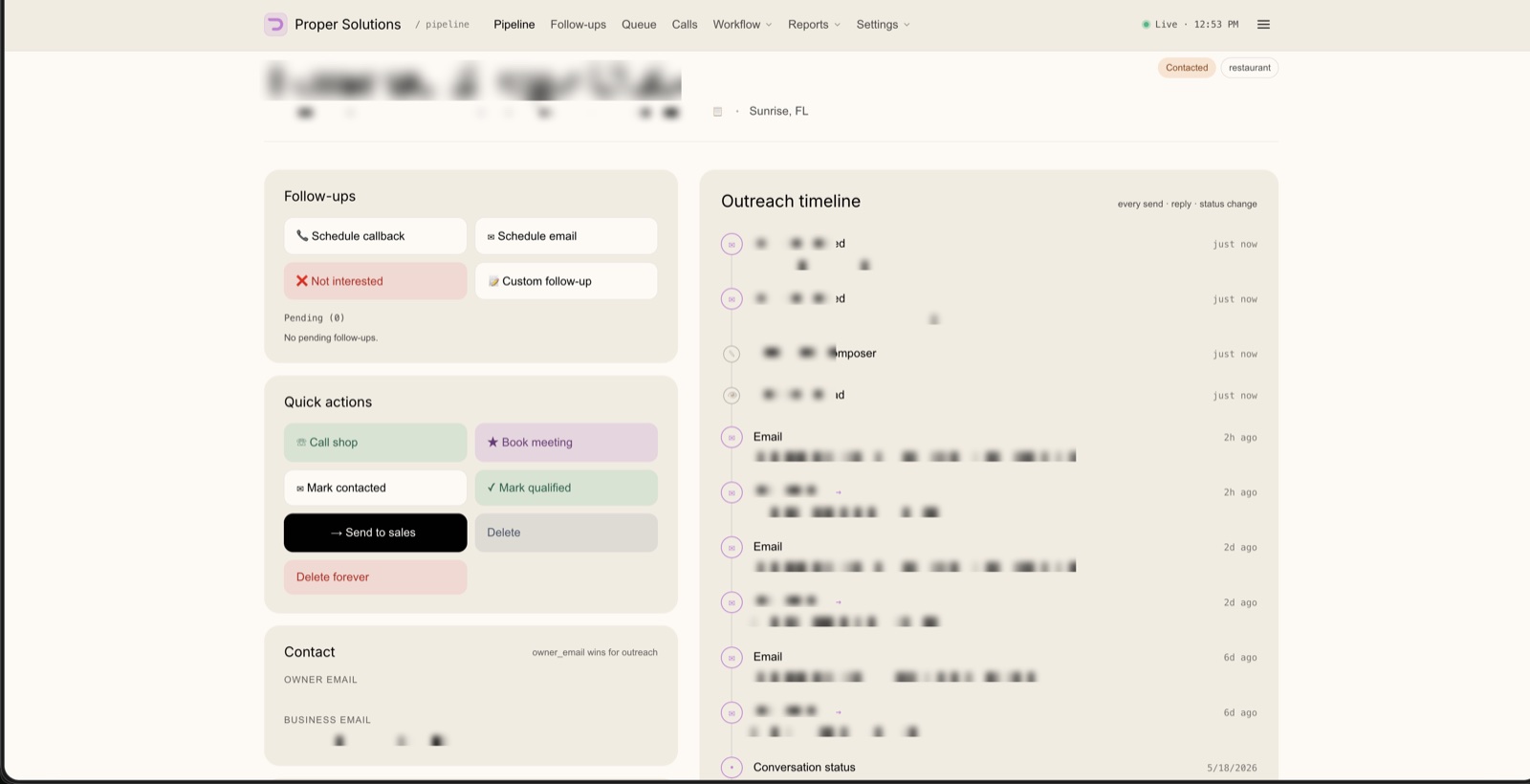Viewport: 1530px width, 784px height.
Task: Click the 'every send · reply · status change' caption
Action: click(1188, 205)
